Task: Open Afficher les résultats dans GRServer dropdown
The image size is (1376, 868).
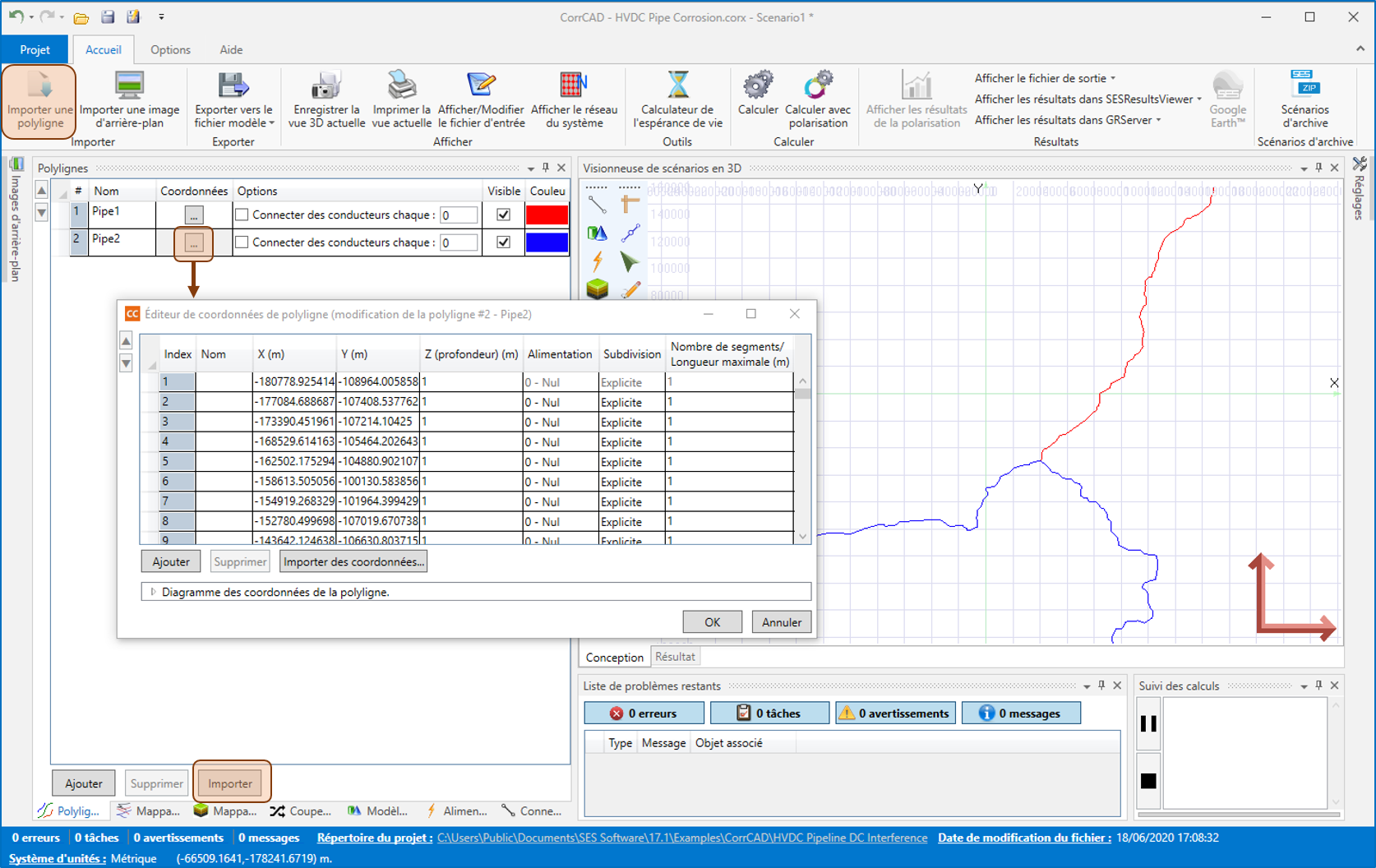Action: 1067,120
